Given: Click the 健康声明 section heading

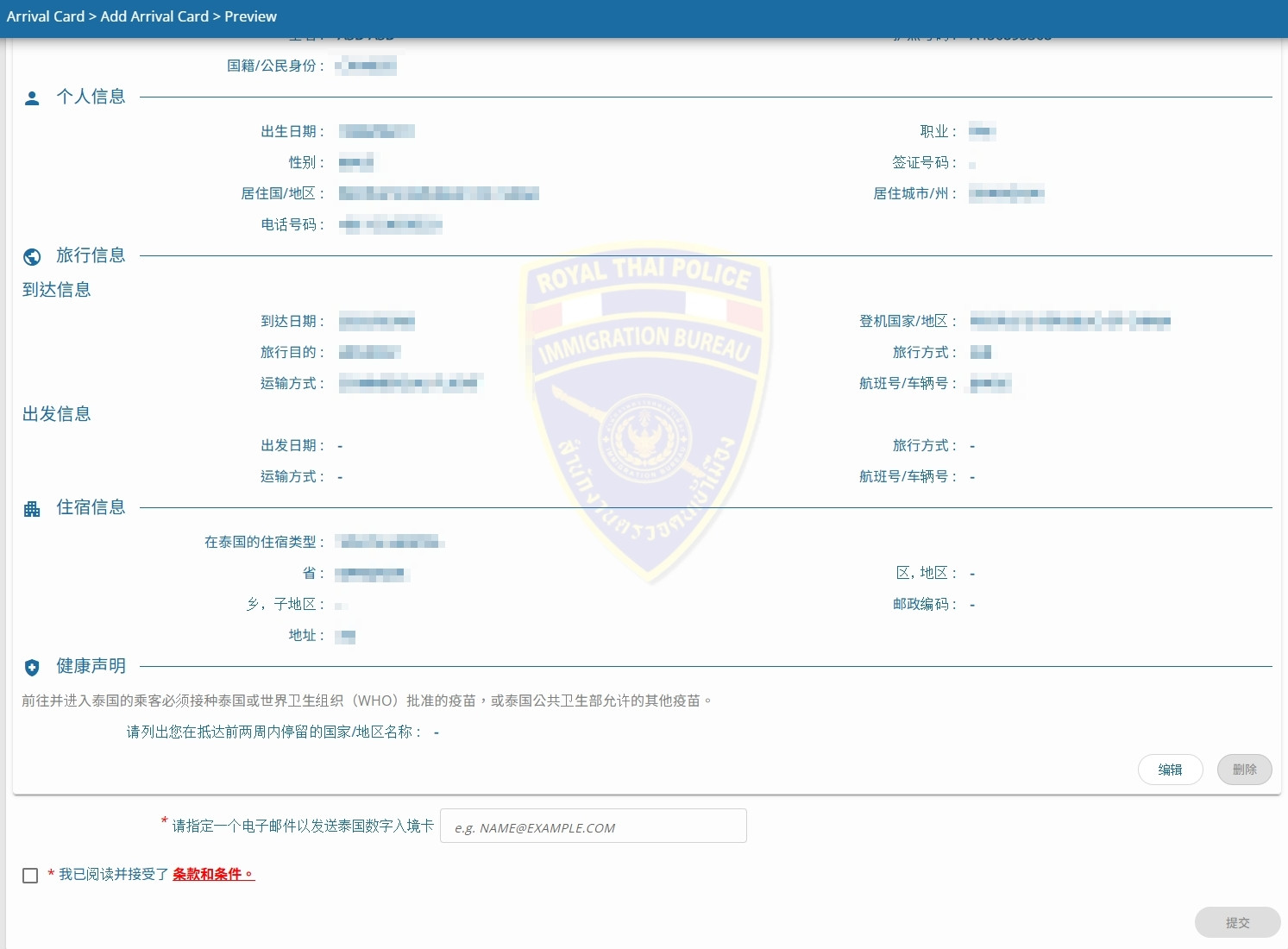Looking at the screenshot, I should pyautogui.click(x=91, y=666).
